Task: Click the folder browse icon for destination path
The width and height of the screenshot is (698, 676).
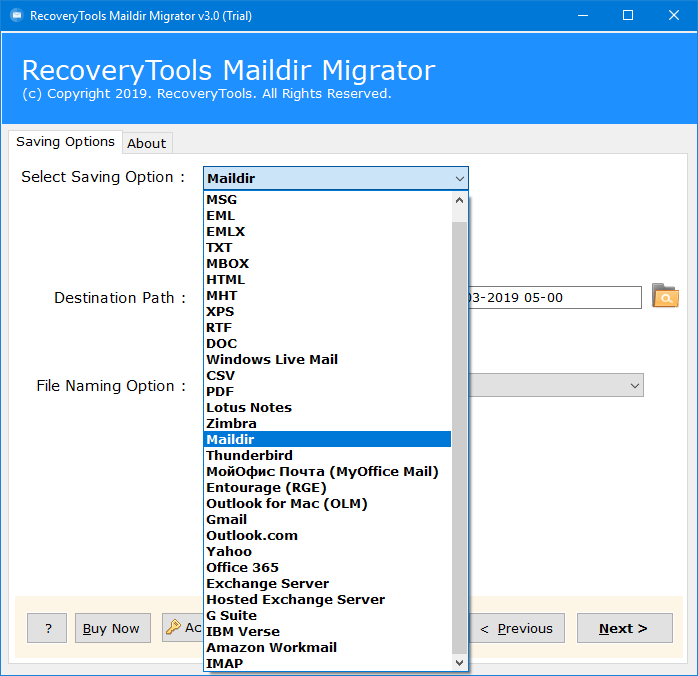Action: (665, 296)
